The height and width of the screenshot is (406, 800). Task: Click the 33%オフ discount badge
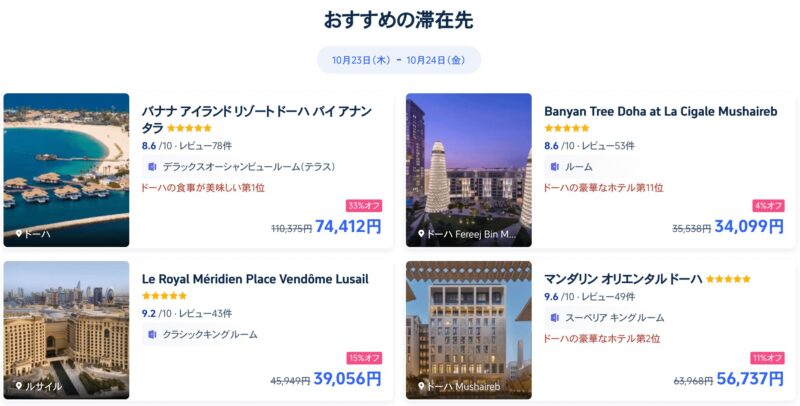(364, 206)
